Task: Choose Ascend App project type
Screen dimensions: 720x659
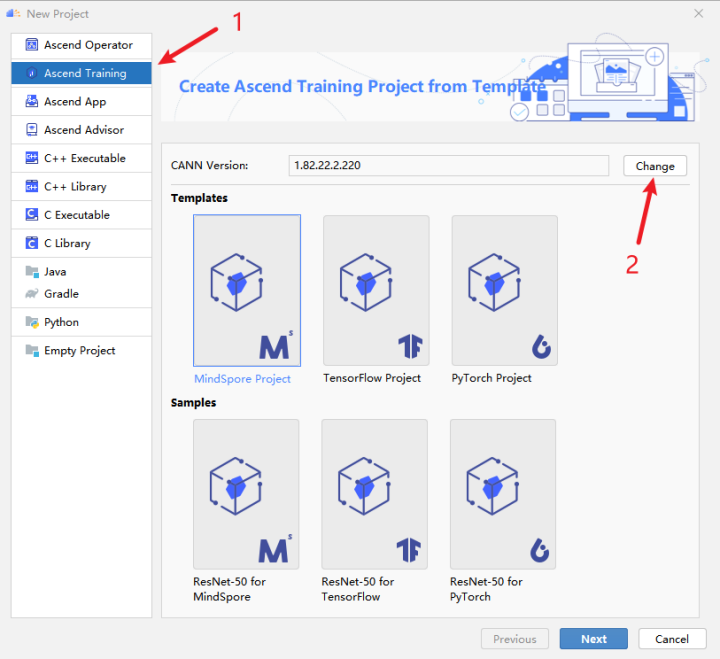Action: [81, 101]
